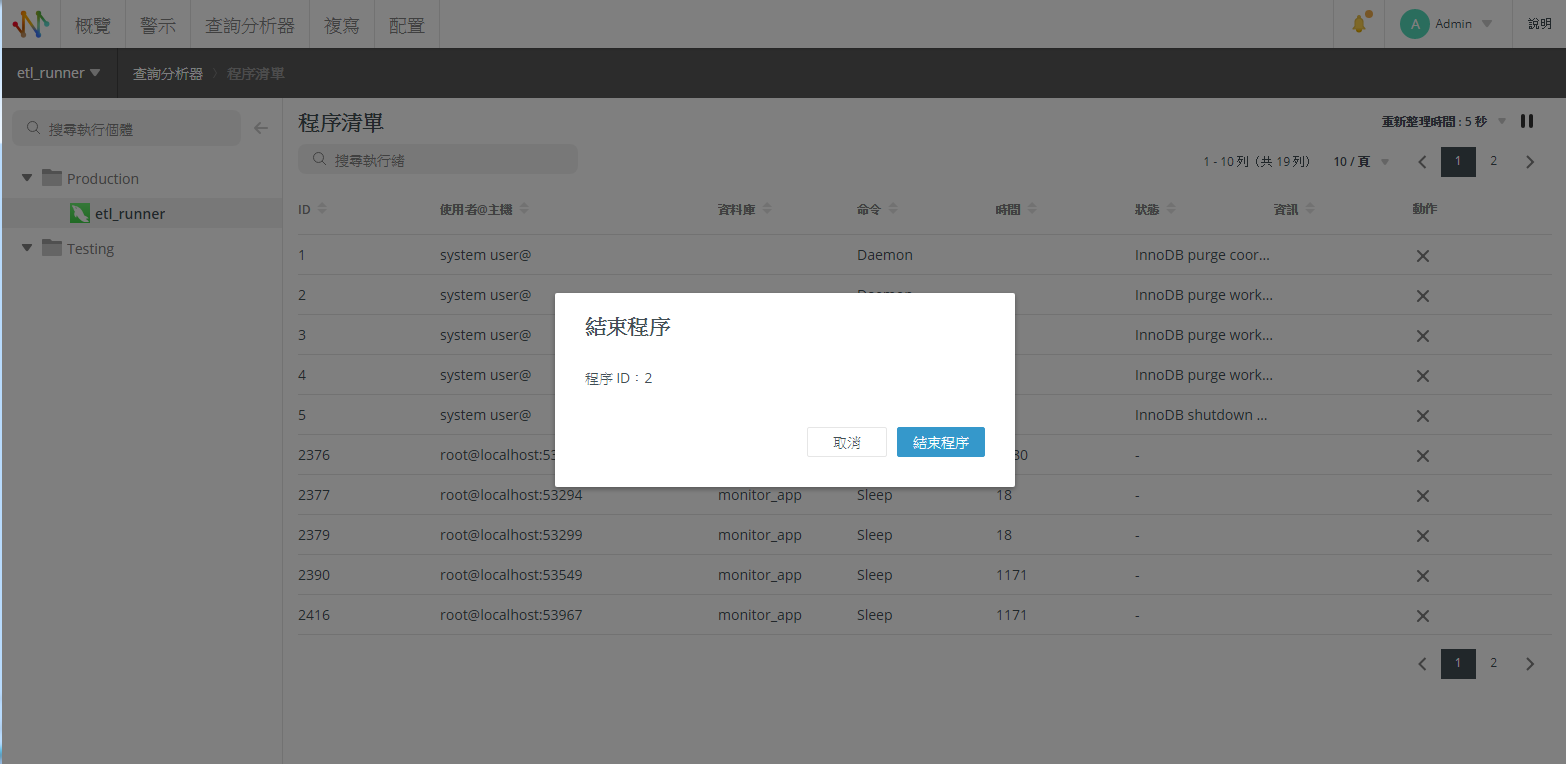Click the sort arrows on the ID column

pyautogui.click(x=322, y=209)
